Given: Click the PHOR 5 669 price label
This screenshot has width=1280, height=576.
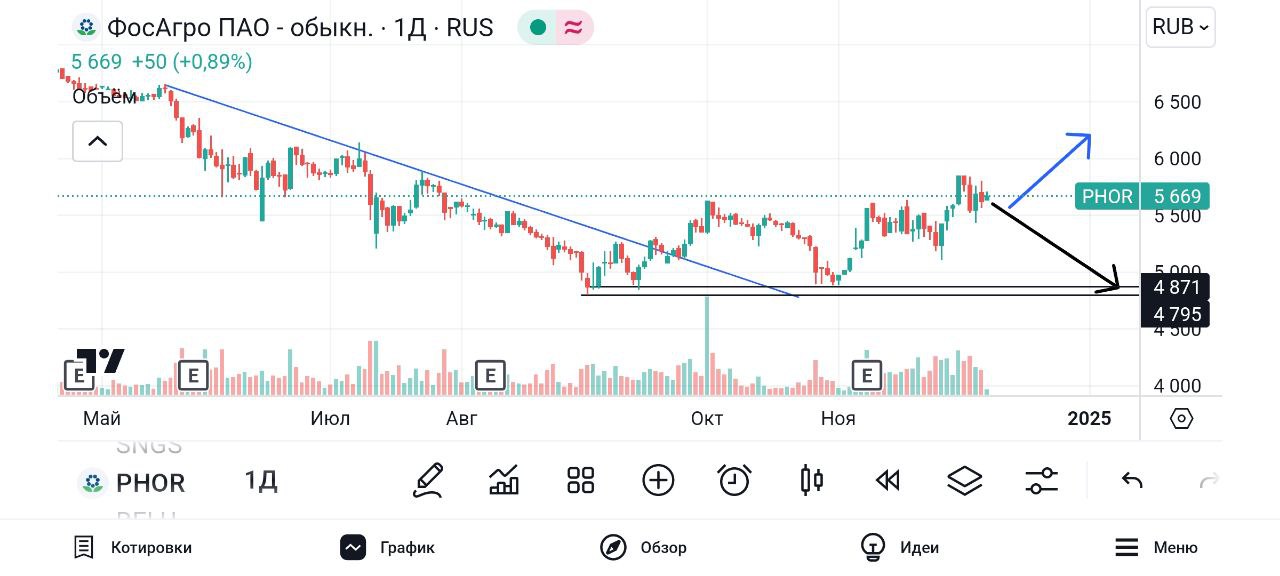Looking at the screenshot, I should [x=1142, y=196].
